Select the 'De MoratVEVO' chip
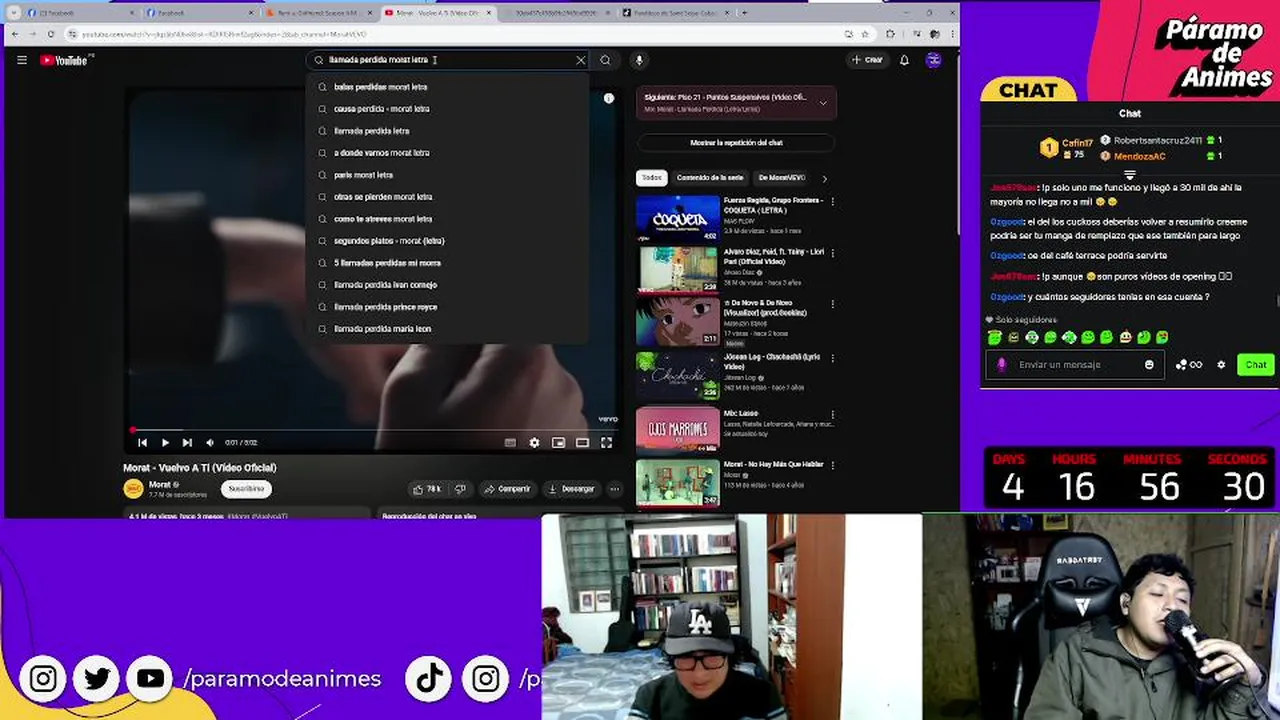 pos(781,178)
